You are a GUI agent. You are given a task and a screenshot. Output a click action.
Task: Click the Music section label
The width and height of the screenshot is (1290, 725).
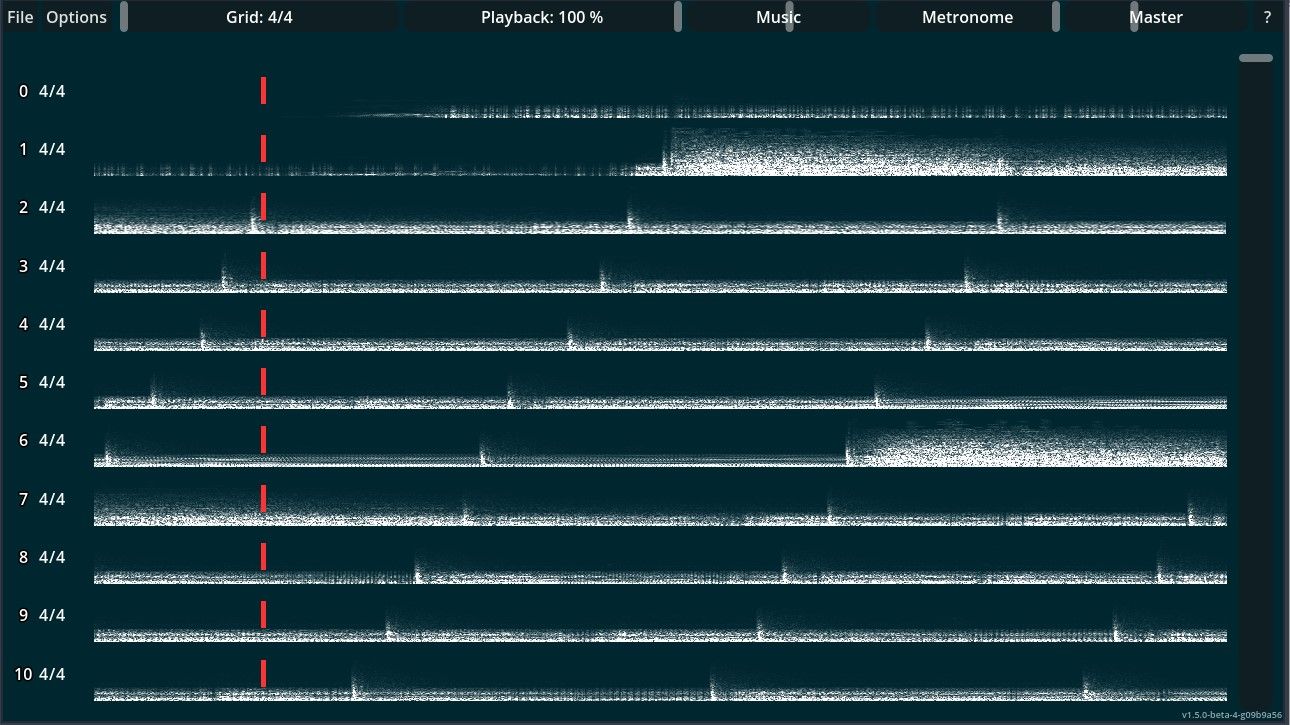(777, 16)
